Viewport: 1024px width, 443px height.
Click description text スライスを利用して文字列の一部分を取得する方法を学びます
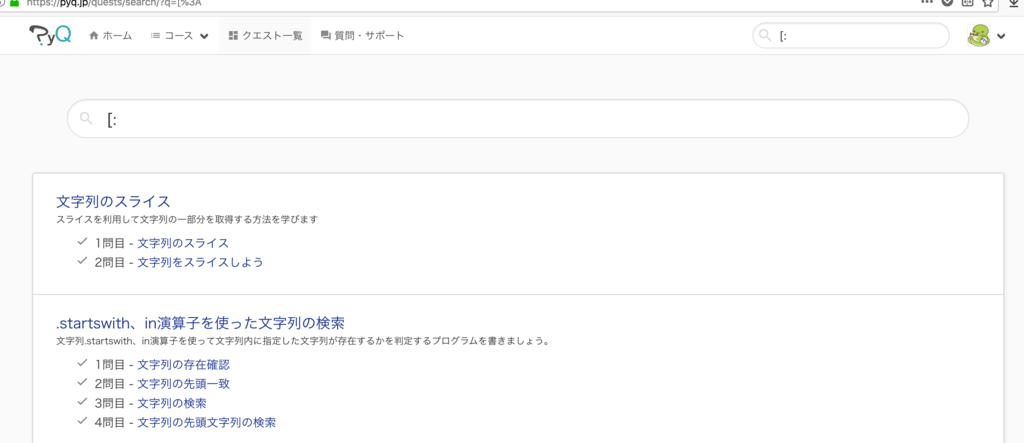187,220
